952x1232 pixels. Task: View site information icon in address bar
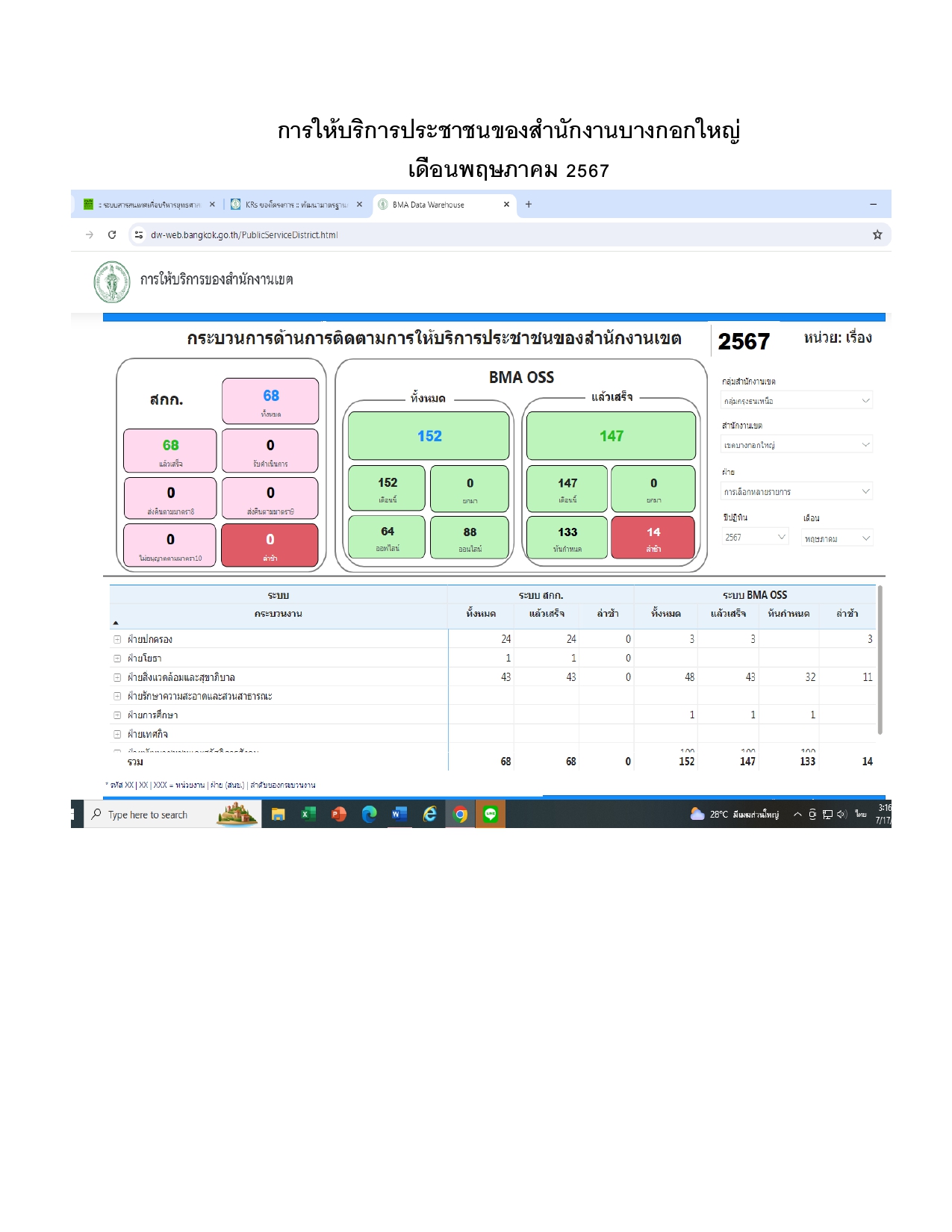(x=139, y=234)
